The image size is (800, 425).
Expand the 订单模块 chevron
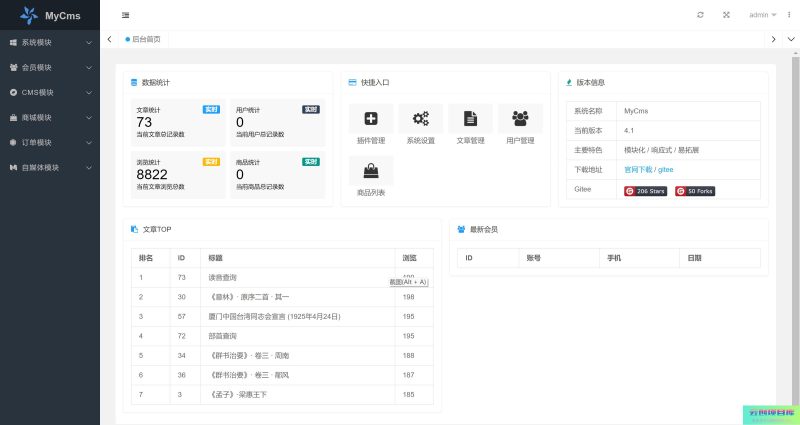pyautogui.click(x=89, y=143)
